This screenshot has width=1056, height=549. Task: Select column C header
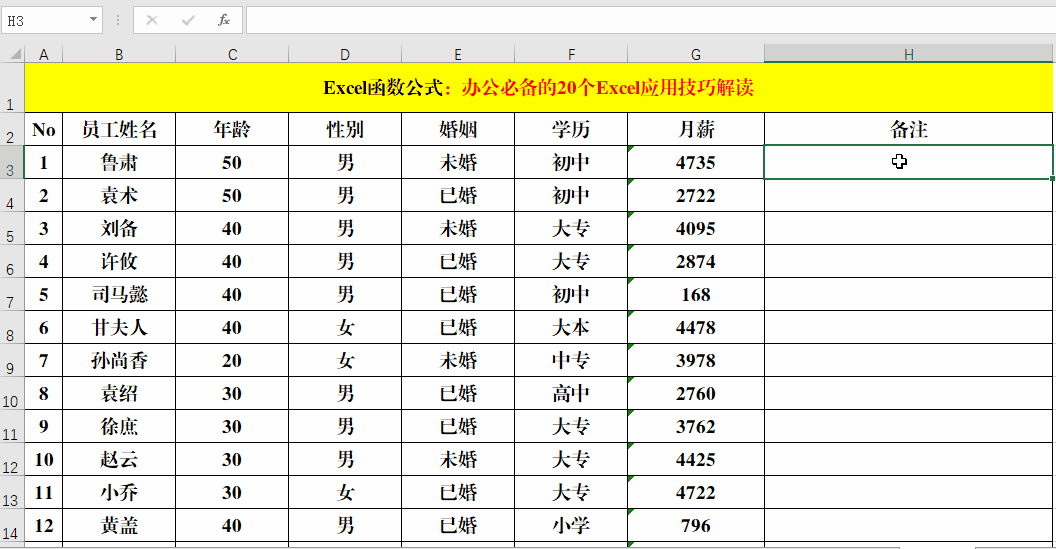coord(232,54)
